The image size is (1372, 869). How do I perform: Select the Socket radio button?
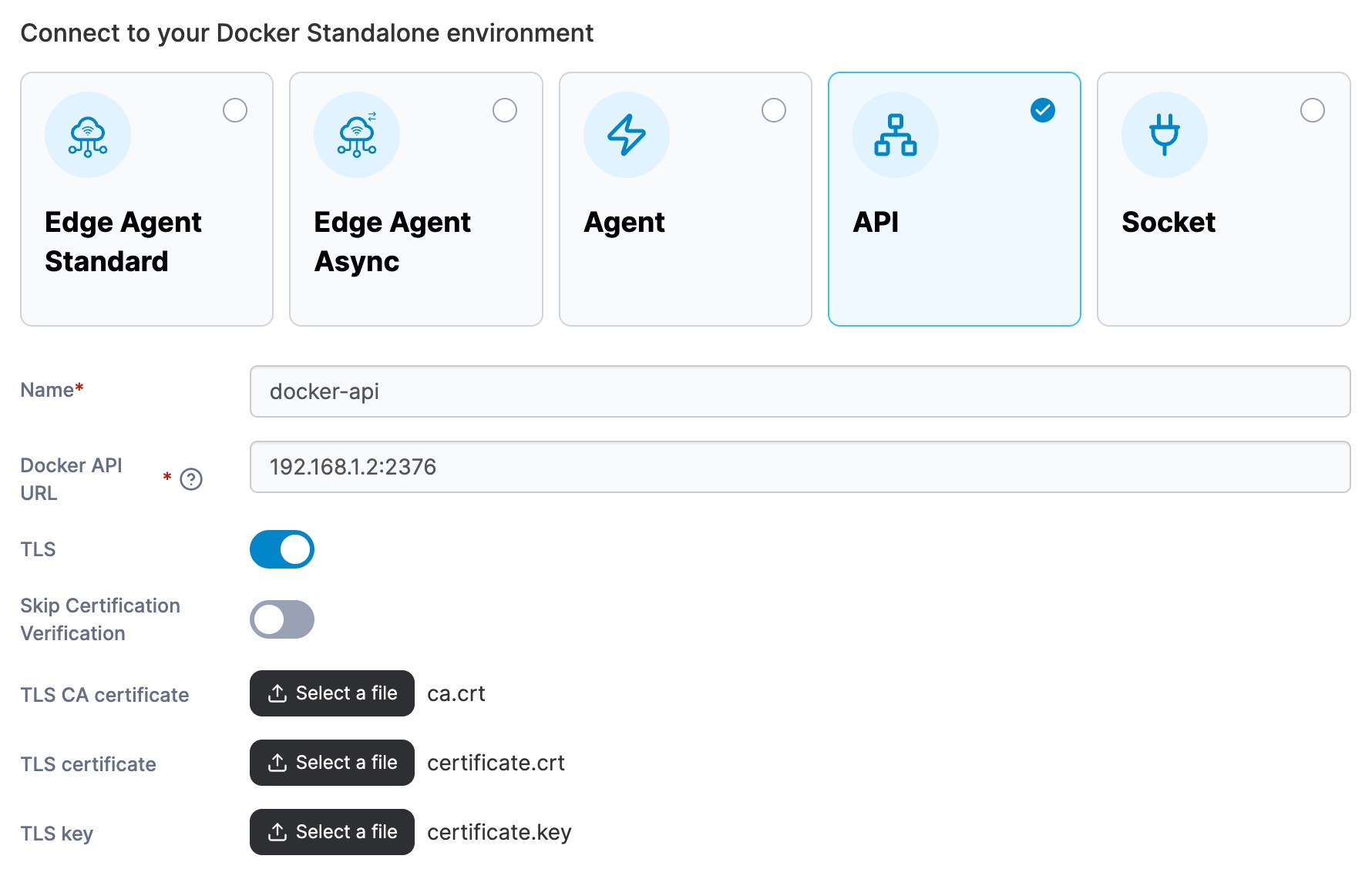(1312, 110)
